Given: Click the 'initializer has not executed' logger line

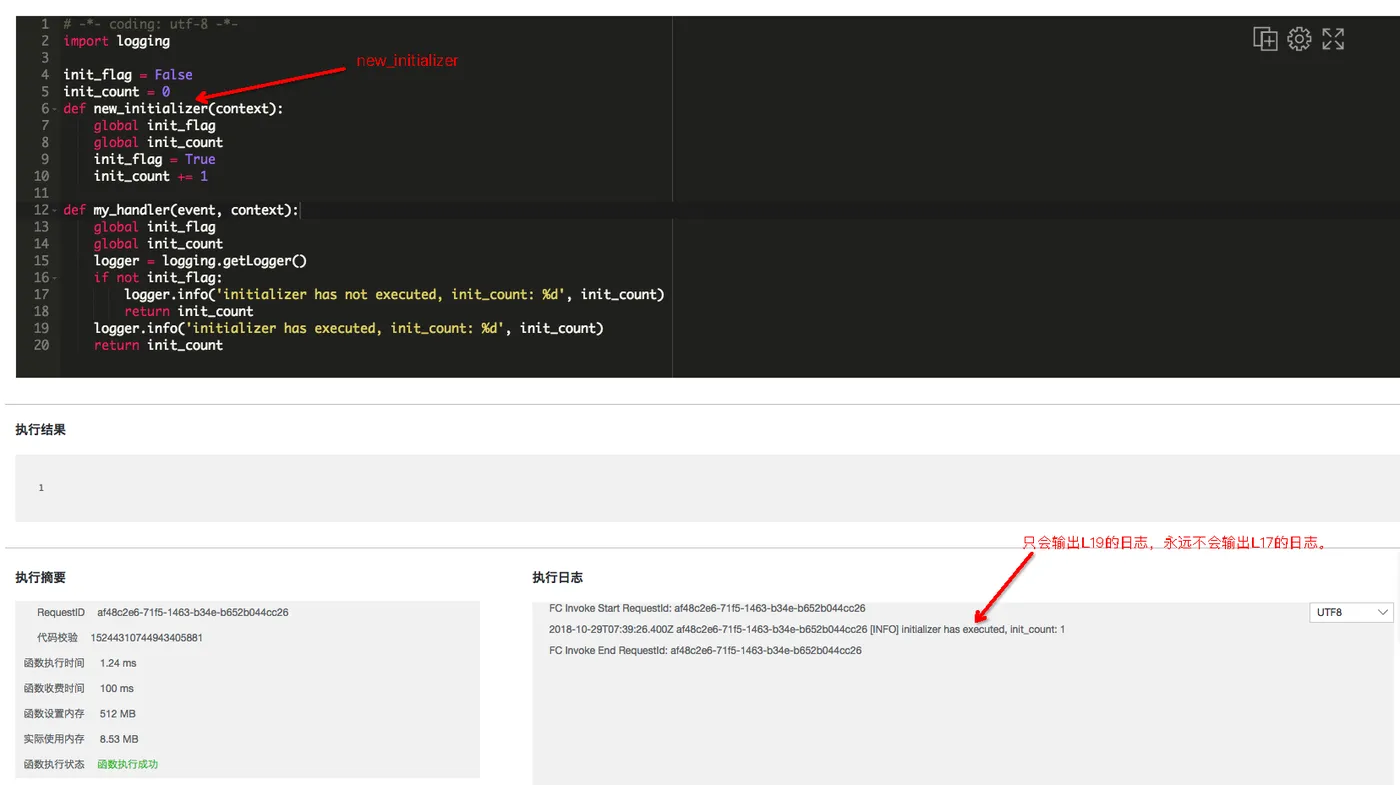Looking at the screenshot, I should [394, 294].
